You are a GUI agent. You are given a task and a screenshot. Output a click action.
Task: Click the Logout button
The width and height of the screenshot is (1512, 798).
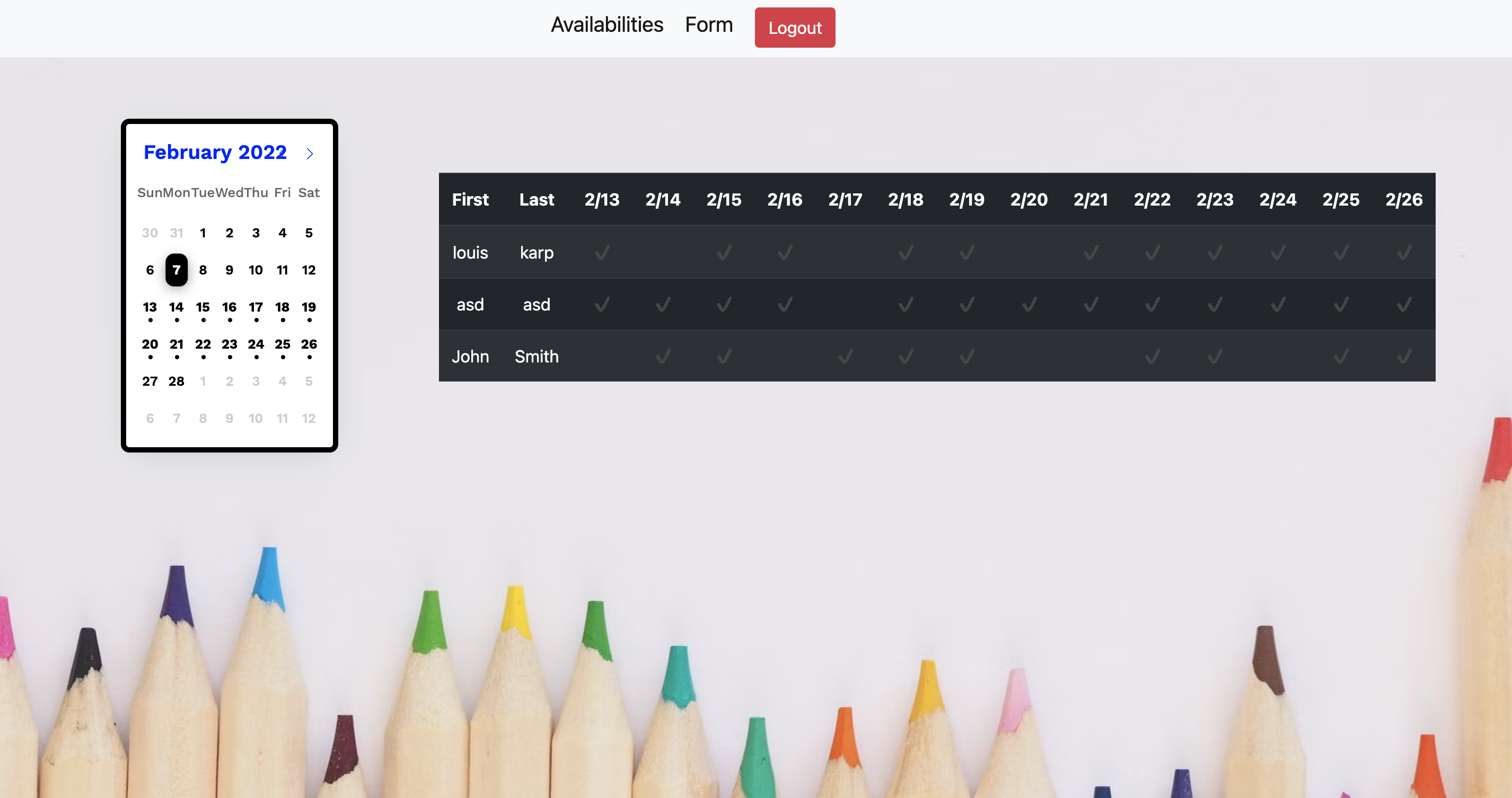[x=795, y=27]
